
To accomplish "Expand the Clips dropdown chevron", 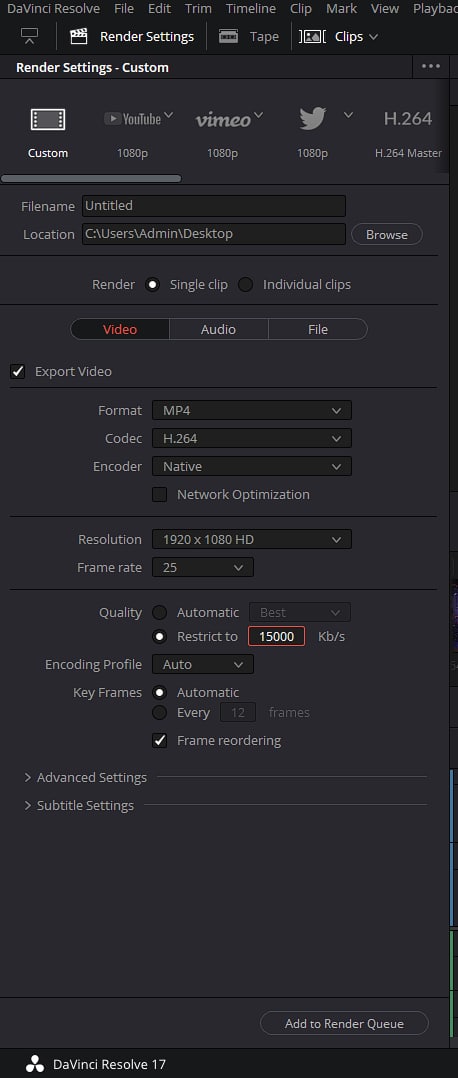I will point(373,36).
